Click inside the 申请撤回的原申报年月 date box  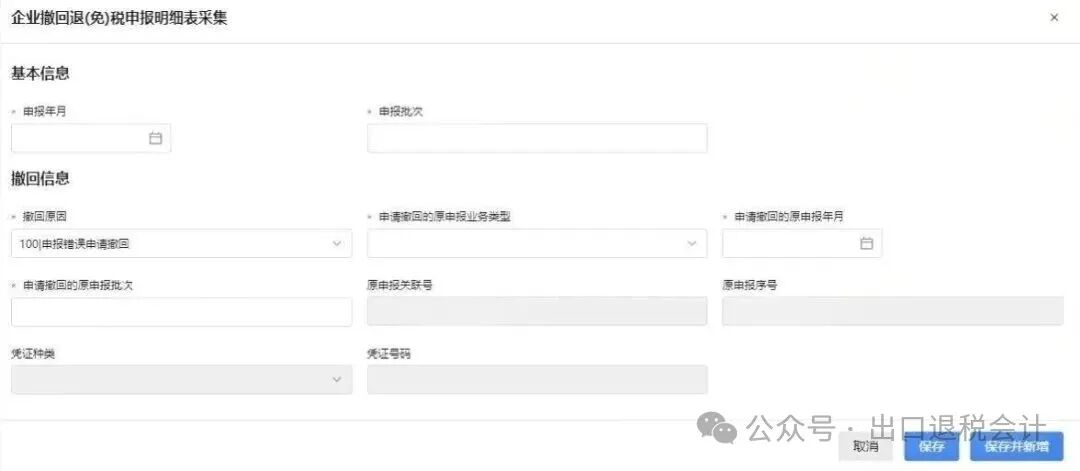tap(790, 243)
